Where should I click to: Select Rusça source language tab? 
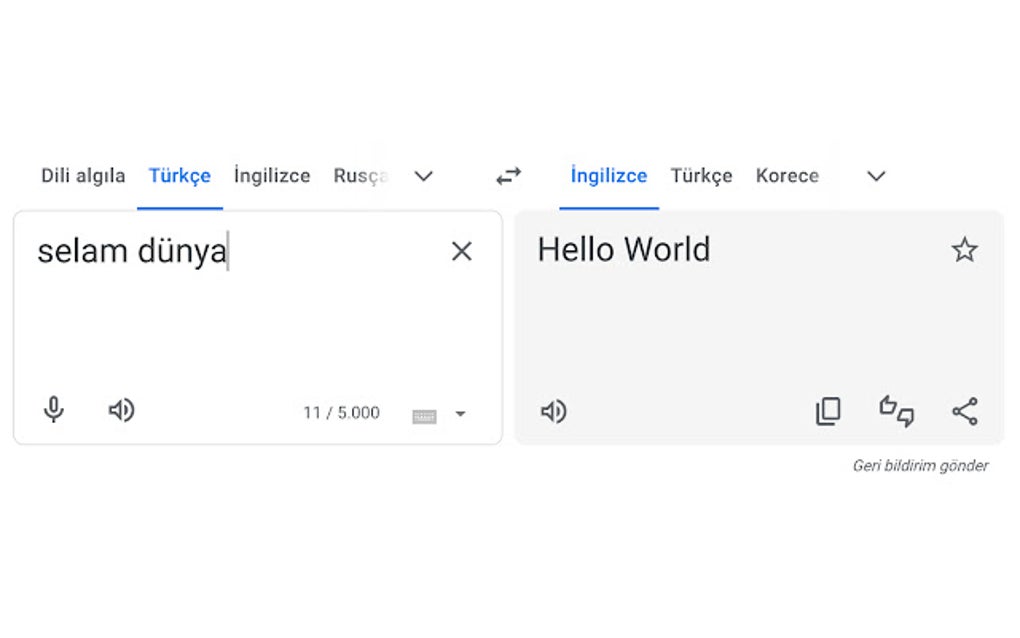(x=360, y=176)
